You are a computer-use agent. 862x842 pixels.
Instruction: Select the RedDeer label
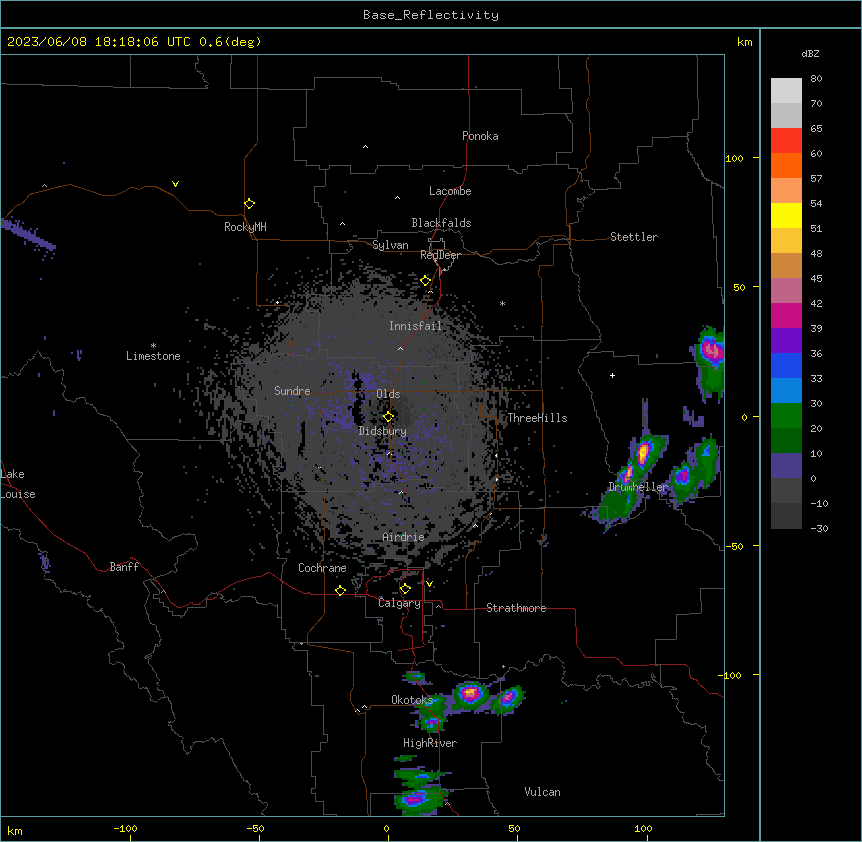tap(440, 255)
